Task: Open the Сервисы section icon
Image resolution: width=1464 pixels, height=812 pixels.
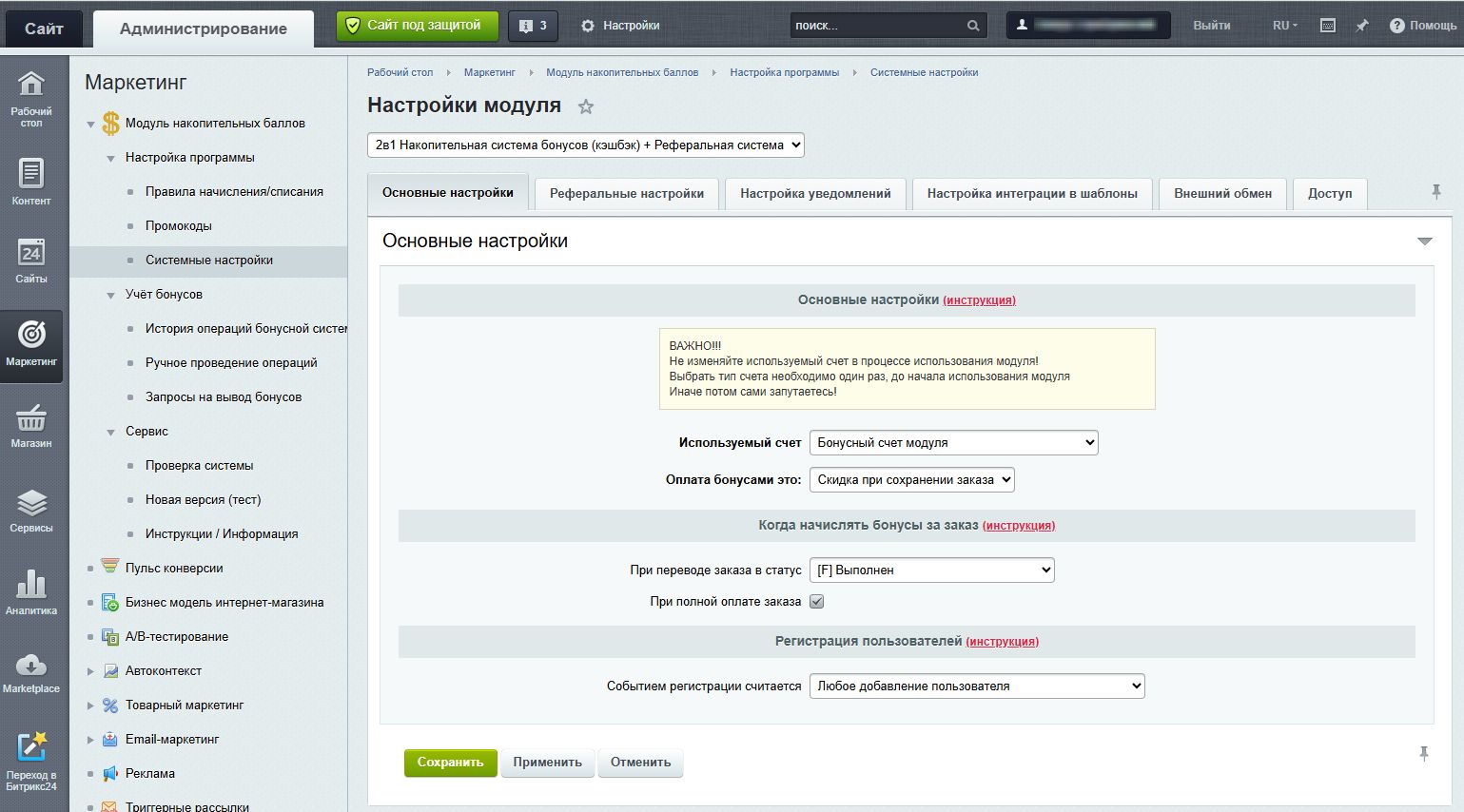Action: pyautogui.click(x=31, y=510)
